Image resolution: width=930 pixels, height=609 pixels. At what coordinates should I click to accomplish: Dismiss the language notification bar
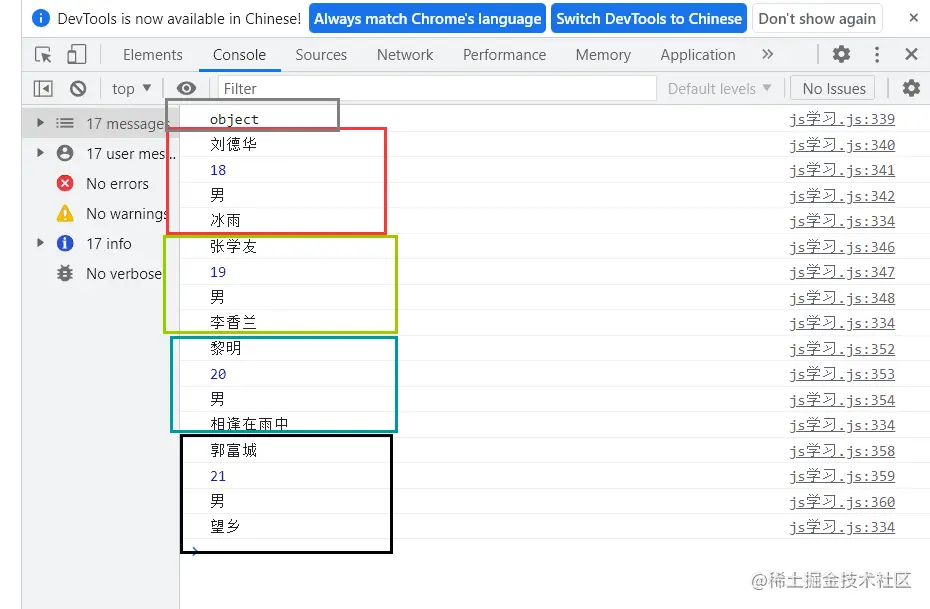click(914, 18)
